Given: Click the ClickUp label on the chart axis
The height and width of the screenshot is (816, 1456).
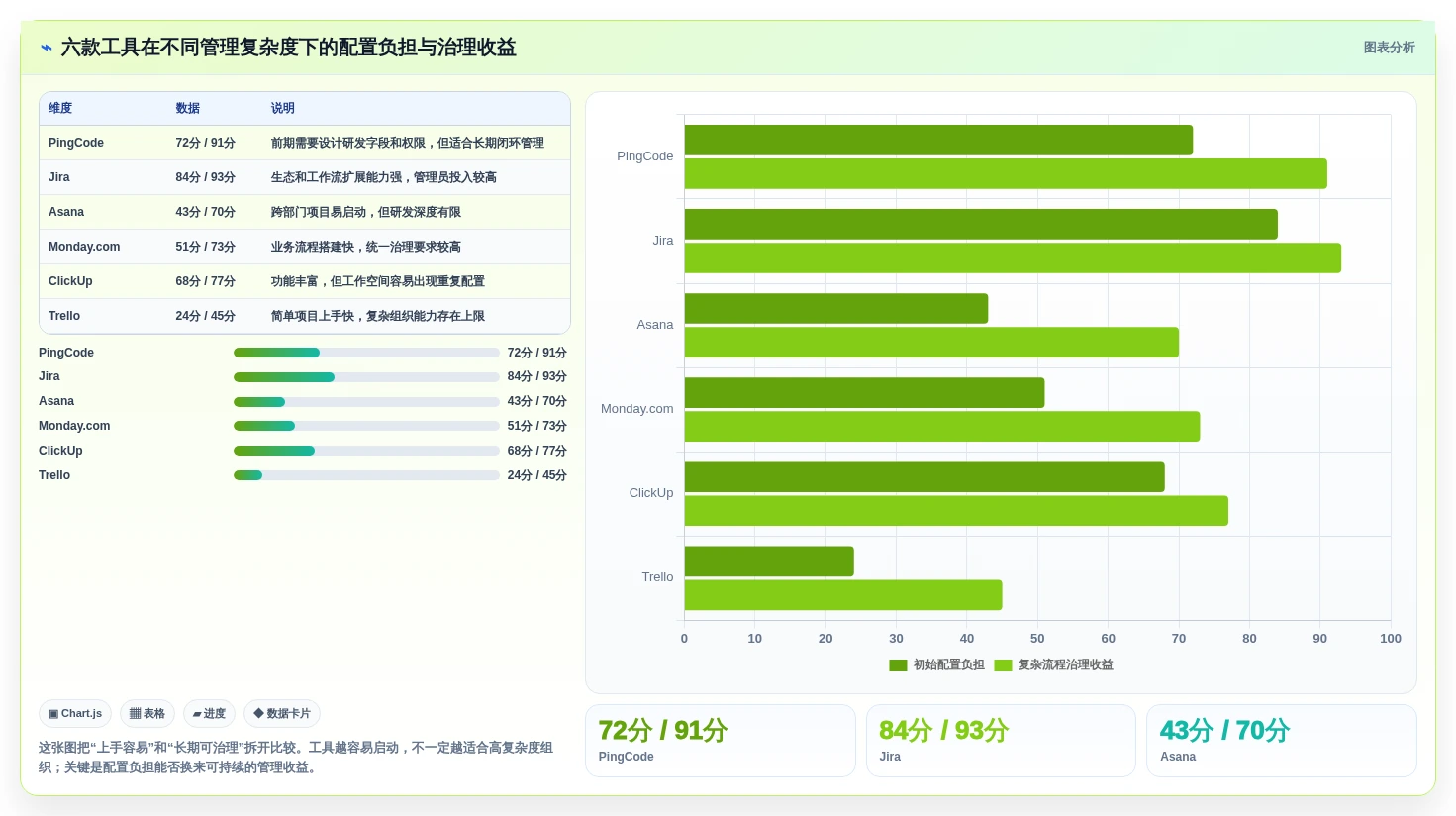Looking at the screenshot, I should (x=651, y=493).
